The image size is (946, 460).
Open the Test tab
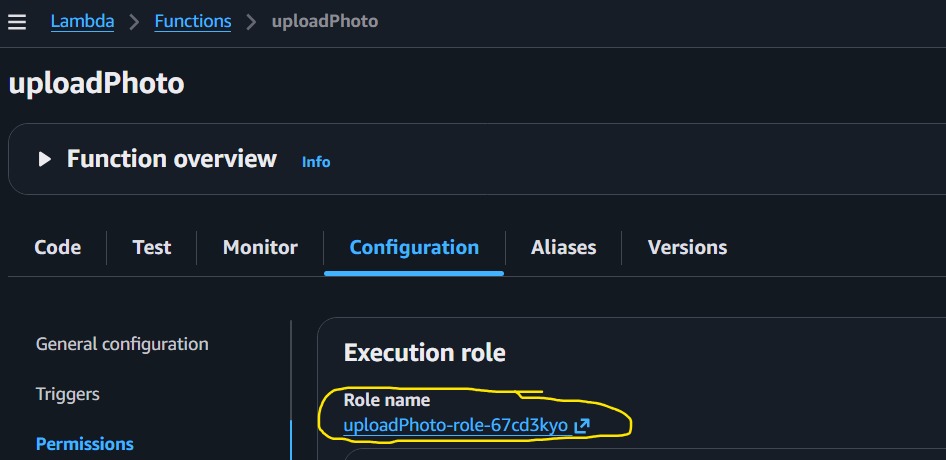[x=152, y=247]
